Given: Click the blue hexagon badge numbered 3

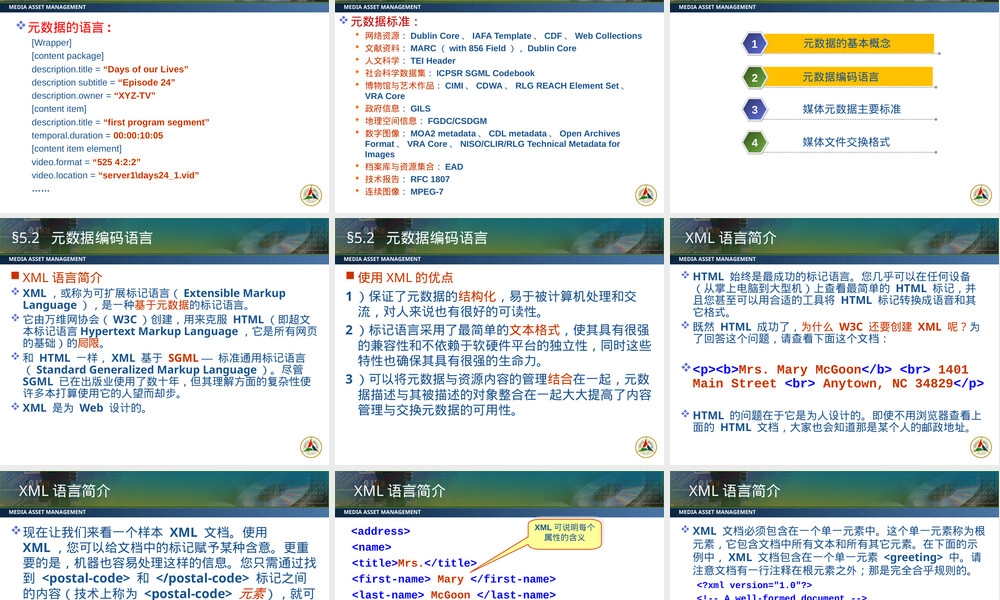Looking at the screenshot, I should point(754,110).
